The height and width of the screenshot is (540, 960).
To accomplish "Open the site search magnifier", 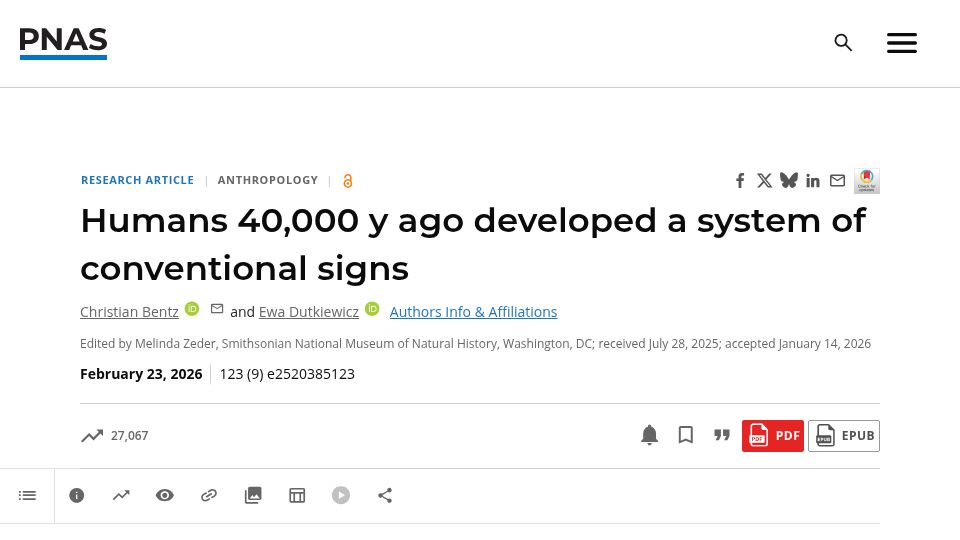I will pyautogui.click(x=843, y=43).
